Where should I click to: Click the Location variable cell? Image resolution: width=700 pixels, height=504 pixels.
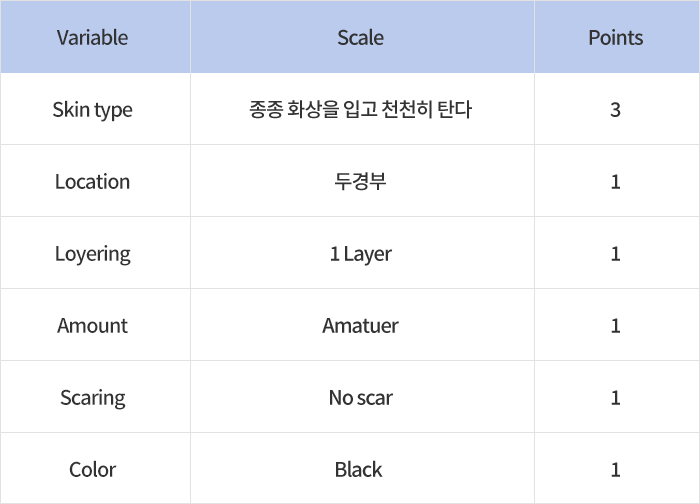point(92,182)
